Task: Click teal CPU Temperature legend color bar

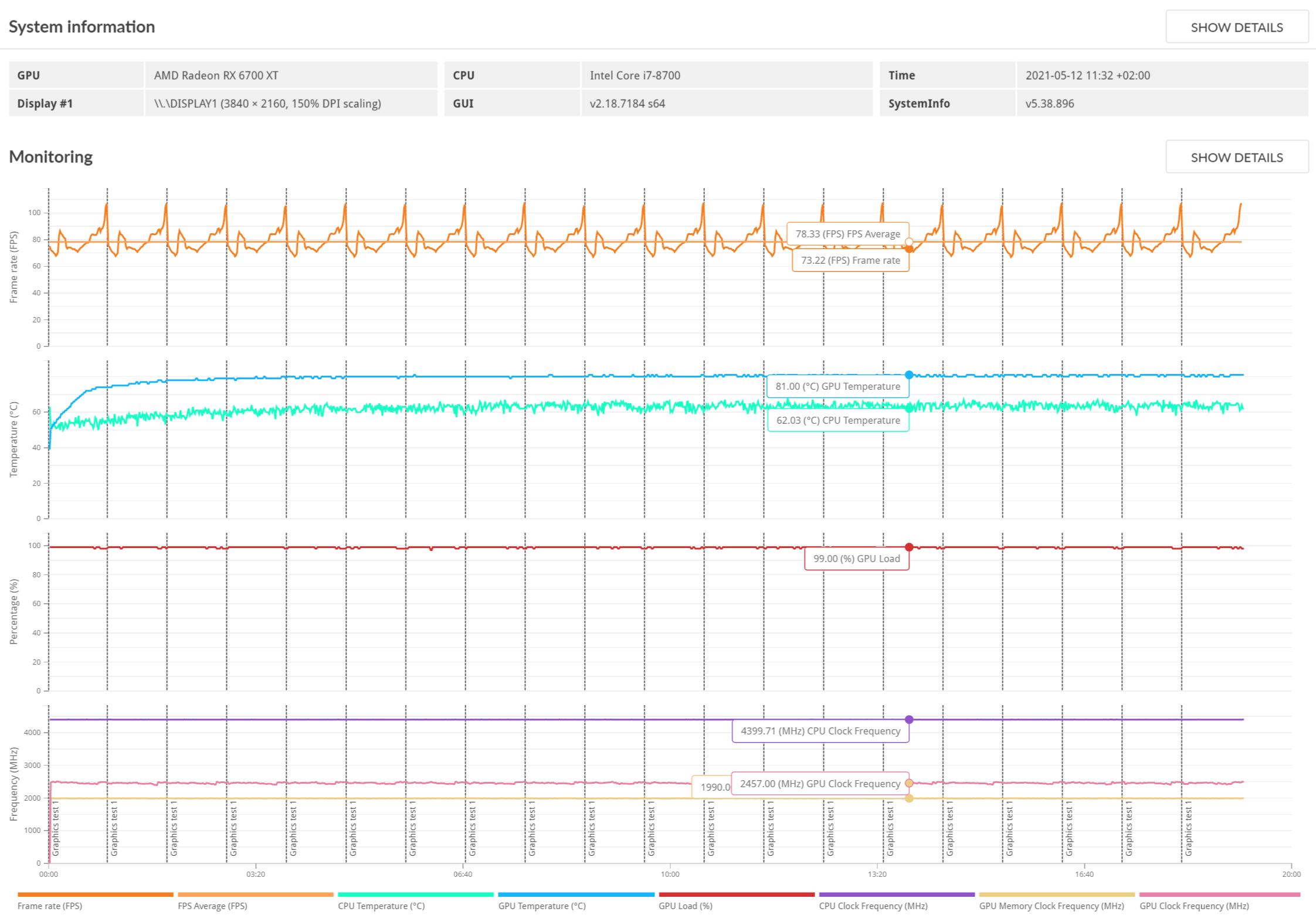Action: tap(416, 894)
